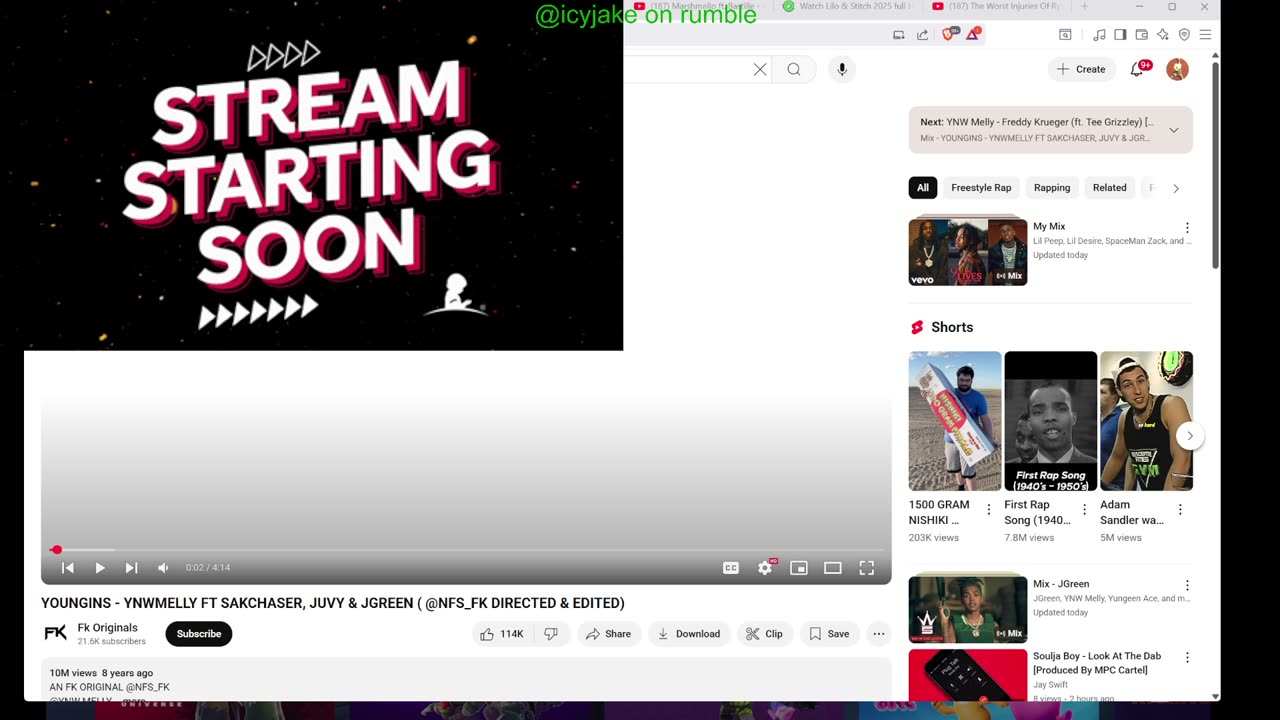Open more actions three-dot menu under video
This screenshot has width=1280, height=720.
(879, 634)
